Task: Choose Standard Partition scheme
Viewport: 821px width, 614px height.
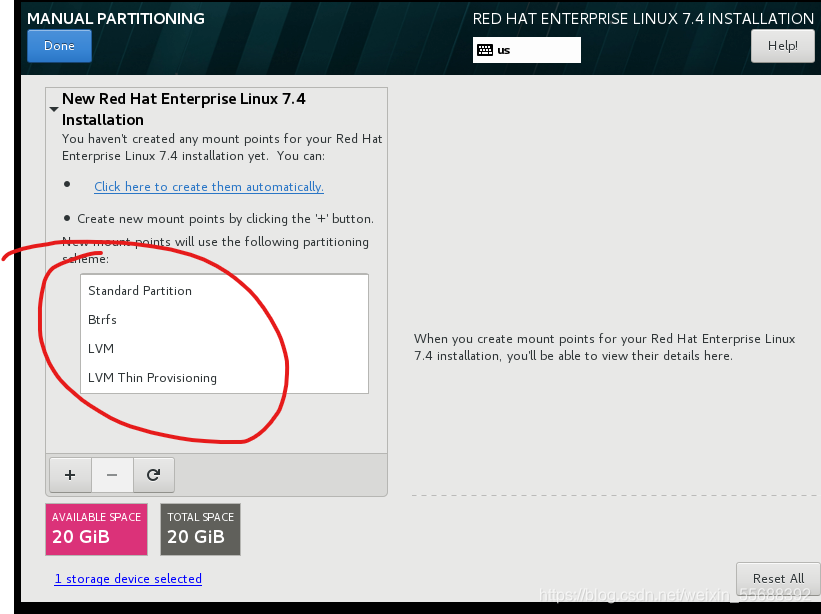Action: tap(224, 291)
